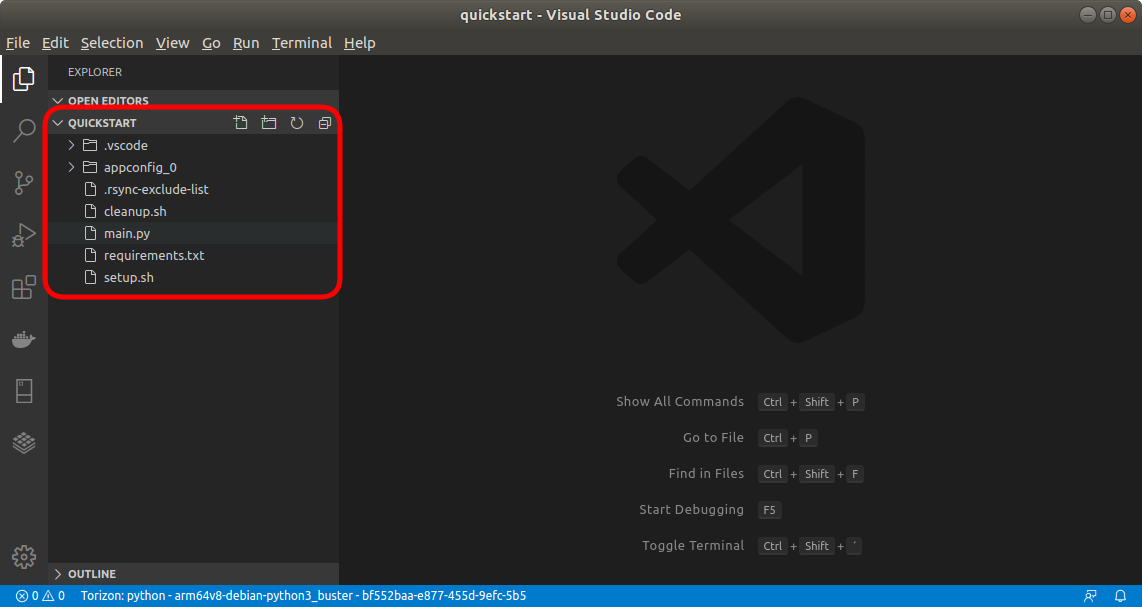Click the EXPLORER panel title
The image size is (1142, 607).
click(95, 72)
